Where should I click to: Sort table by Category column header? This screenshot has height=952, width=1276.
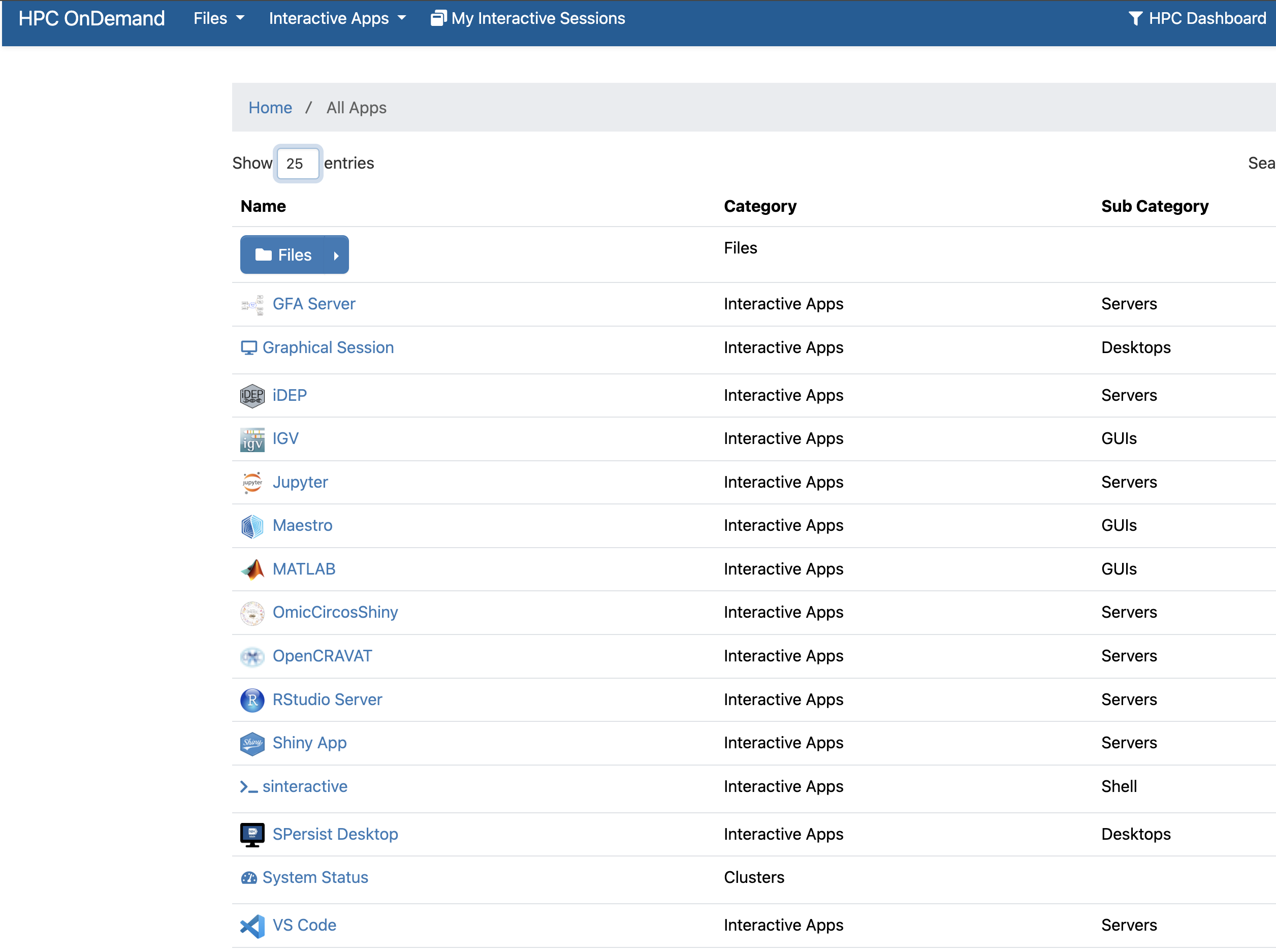tap(760, 207)
